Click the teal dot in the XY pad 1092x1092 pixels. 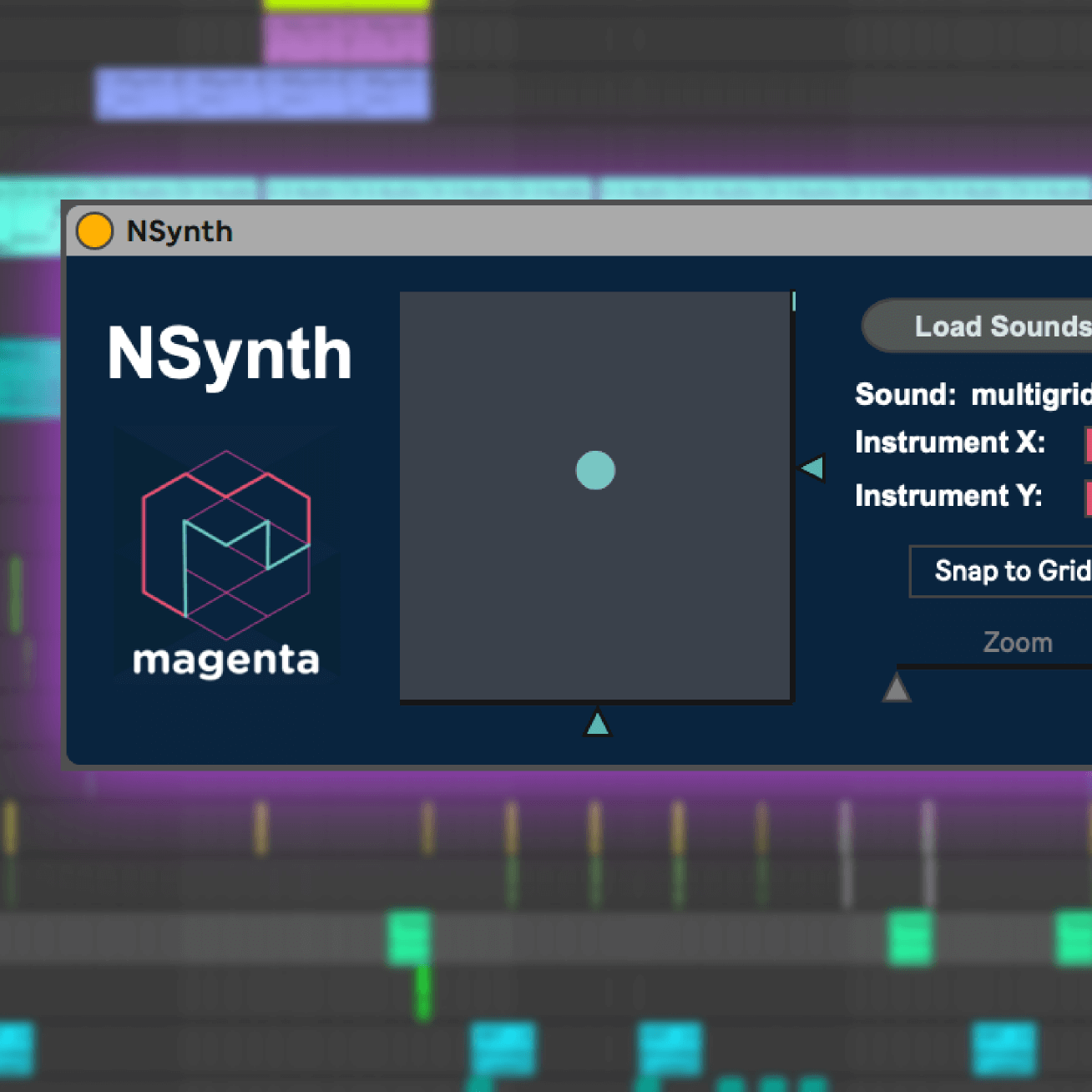click(595, 470)
